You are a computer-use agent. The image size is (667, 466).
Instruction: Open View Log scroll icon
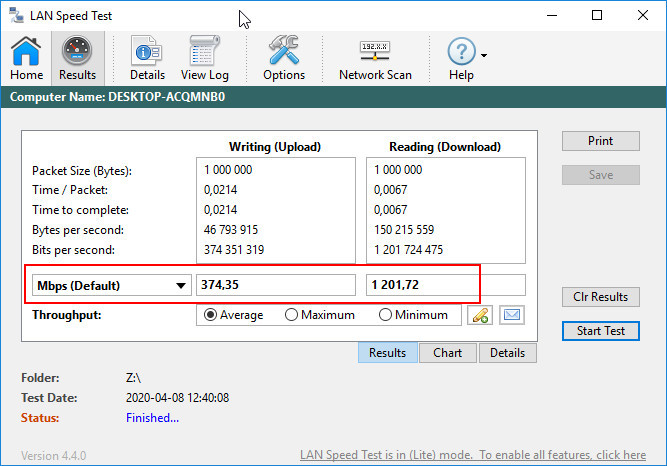pos(205,58)
